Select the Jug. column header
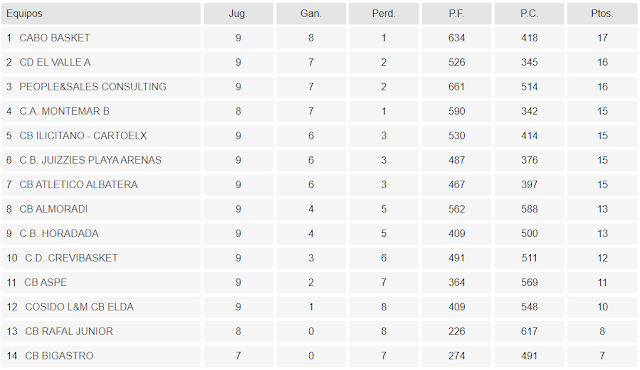The image size is (640, 370). [238, 13]
